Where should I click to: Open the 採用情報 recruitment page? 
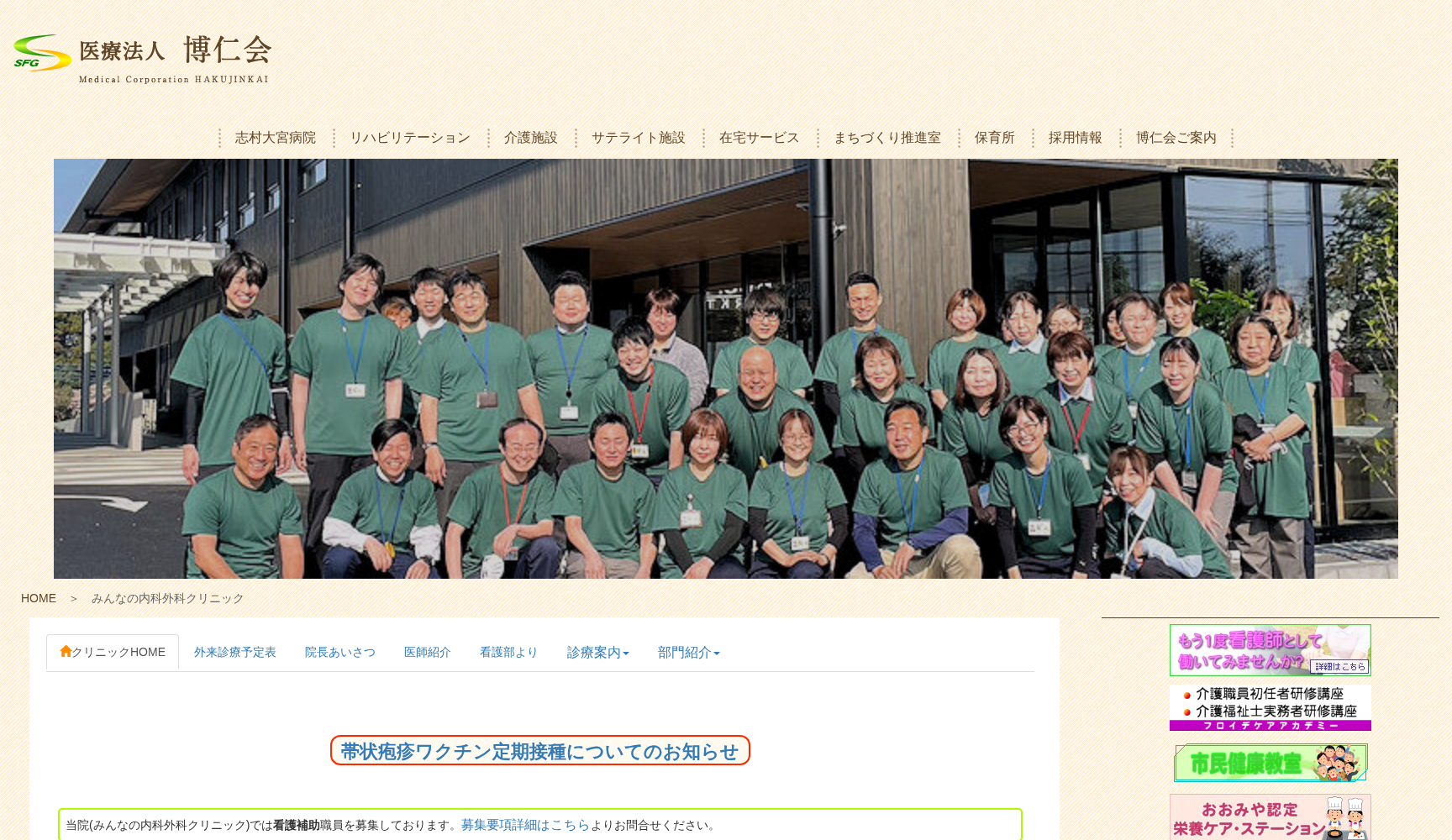pyautogui.click(x=1074, y=137)
